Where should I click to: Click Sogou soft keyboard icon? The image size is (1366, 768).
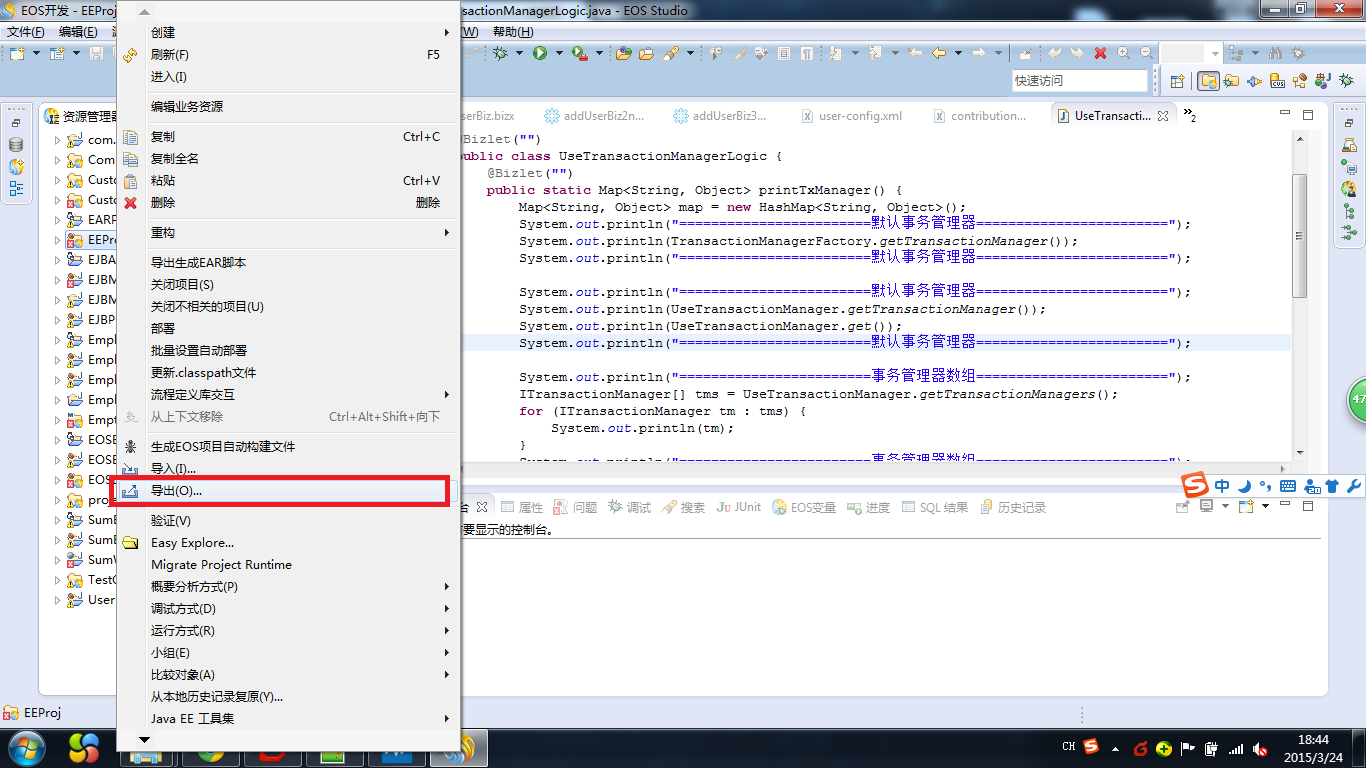(x=1288, y=487)
